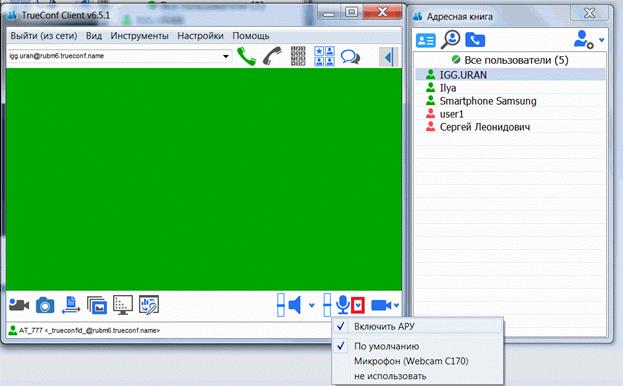Open the call history phone icon
The width and height of the screenshot is (623, 386).
coord(475,40)
